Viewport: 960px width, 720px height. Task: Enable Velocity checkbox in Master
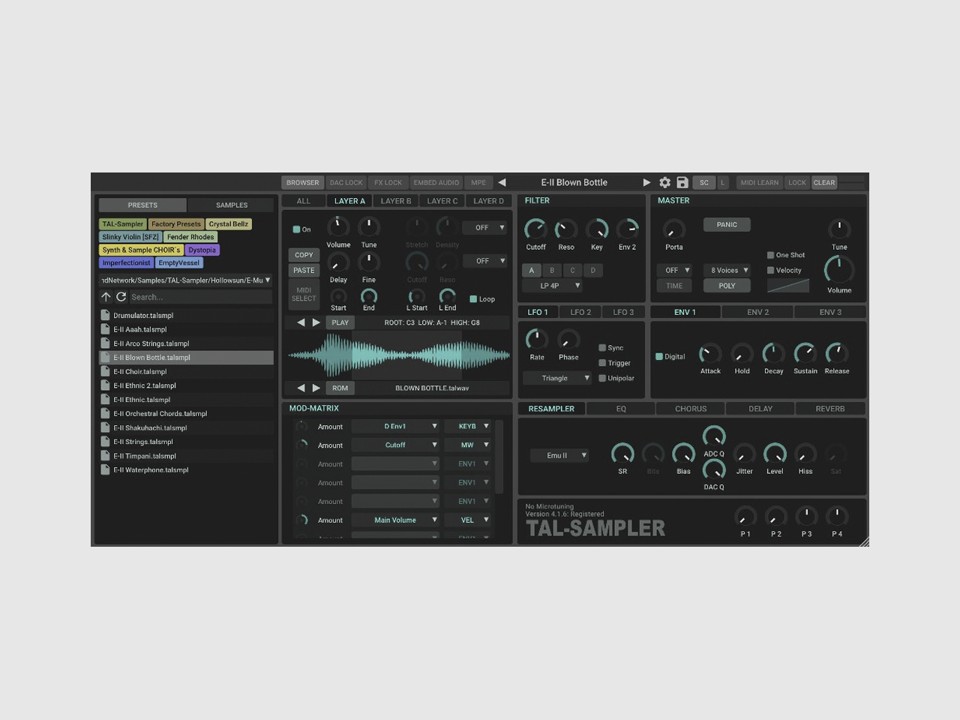pos(770,271)
